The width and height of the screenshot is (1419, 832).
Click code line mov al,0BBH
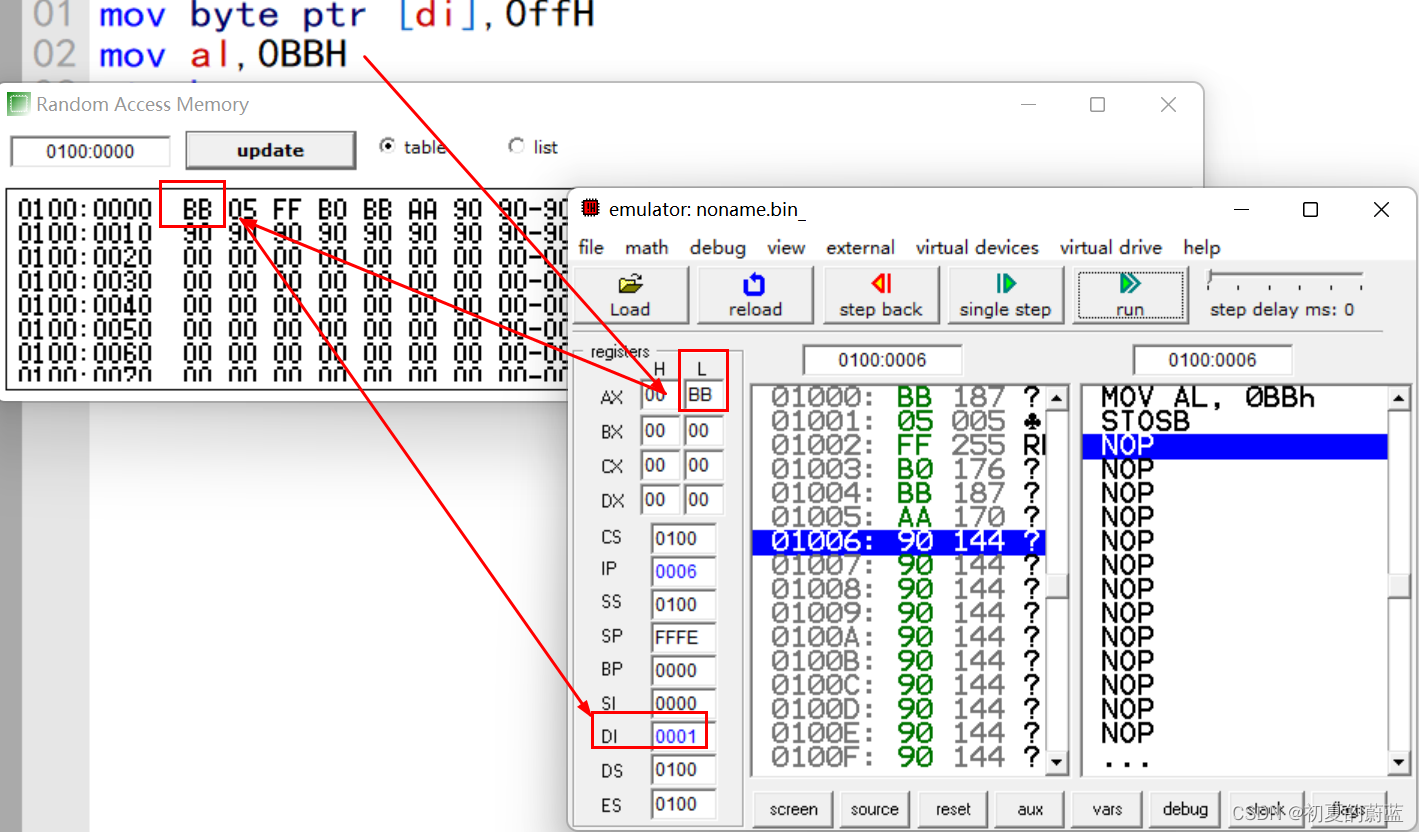[223, 54]
